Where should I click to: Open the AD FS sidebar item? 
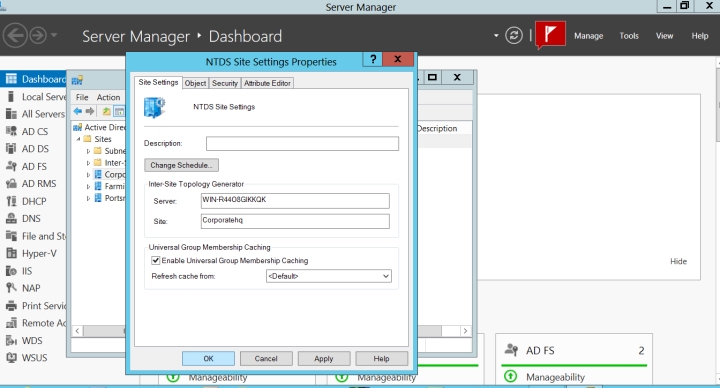pos(34,166)
